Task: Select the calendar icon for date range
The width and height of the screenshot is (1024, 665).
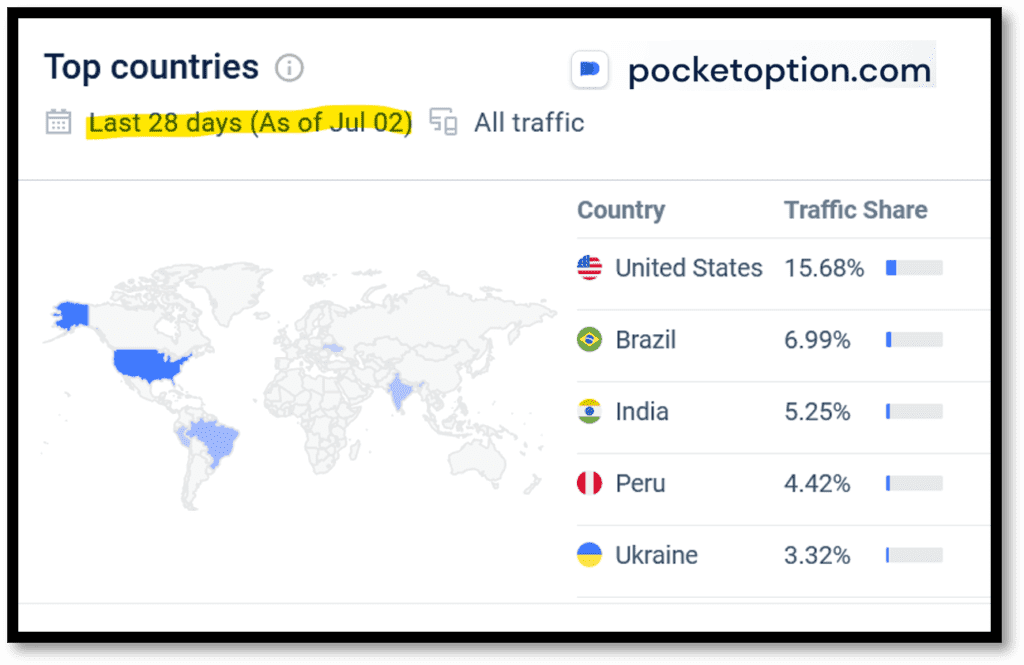Action: [x=59, y=122]
